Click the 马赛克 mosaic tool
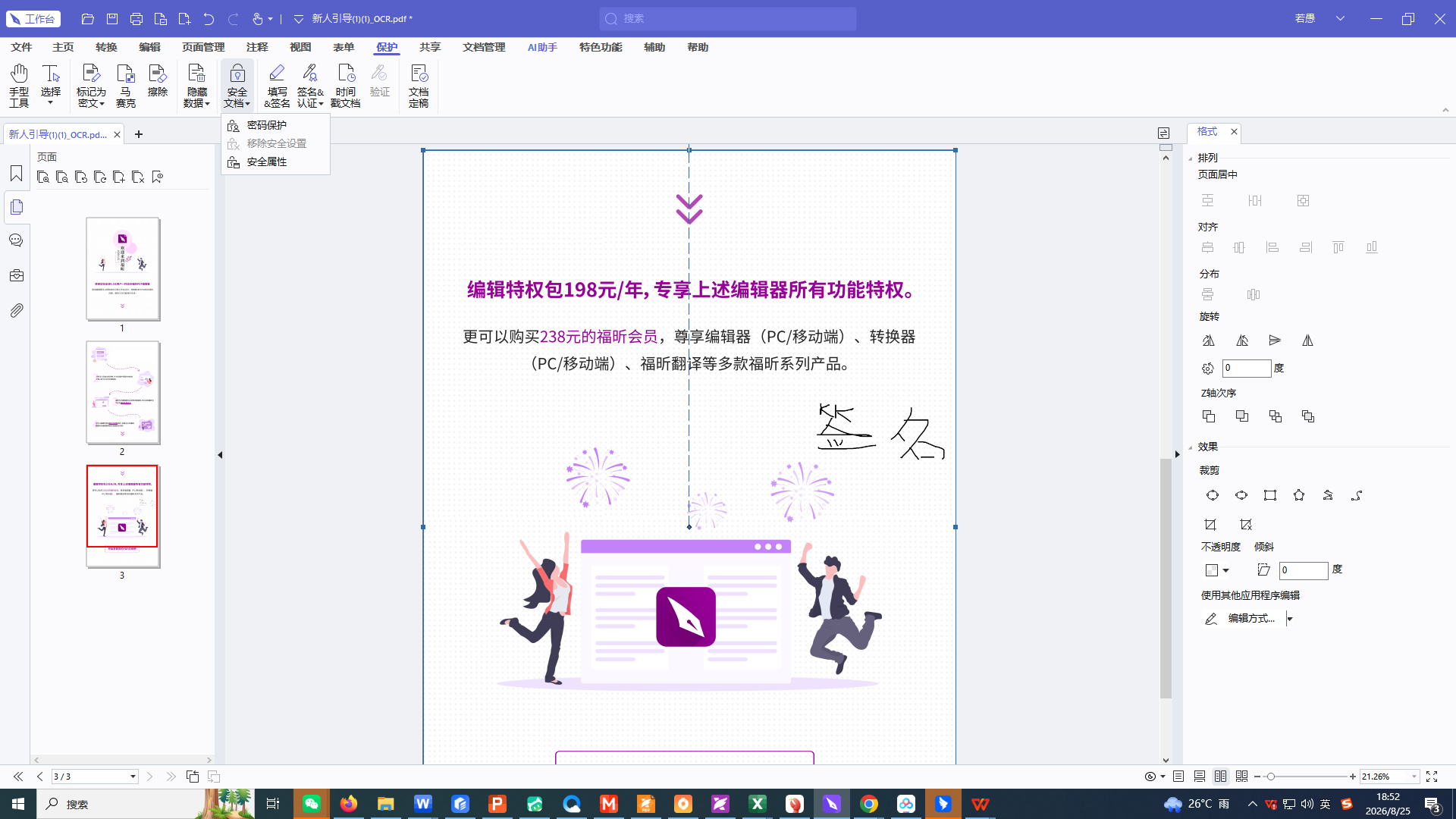The height and width of the screenshot is (819, 1456). [125, 85]
